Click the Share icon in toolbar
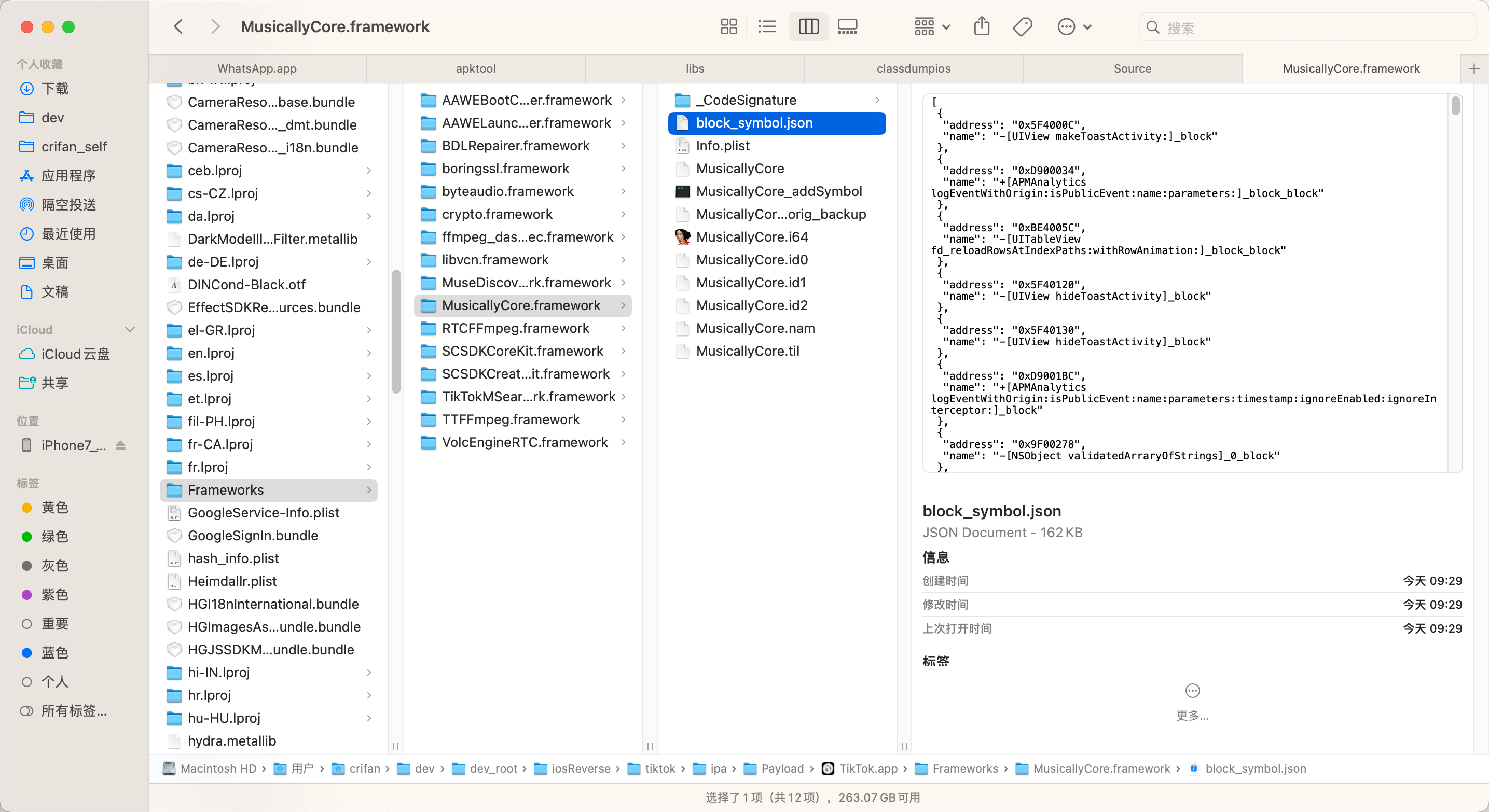Viewport: 1489px width, 812px height. click(x=982, y=26)
